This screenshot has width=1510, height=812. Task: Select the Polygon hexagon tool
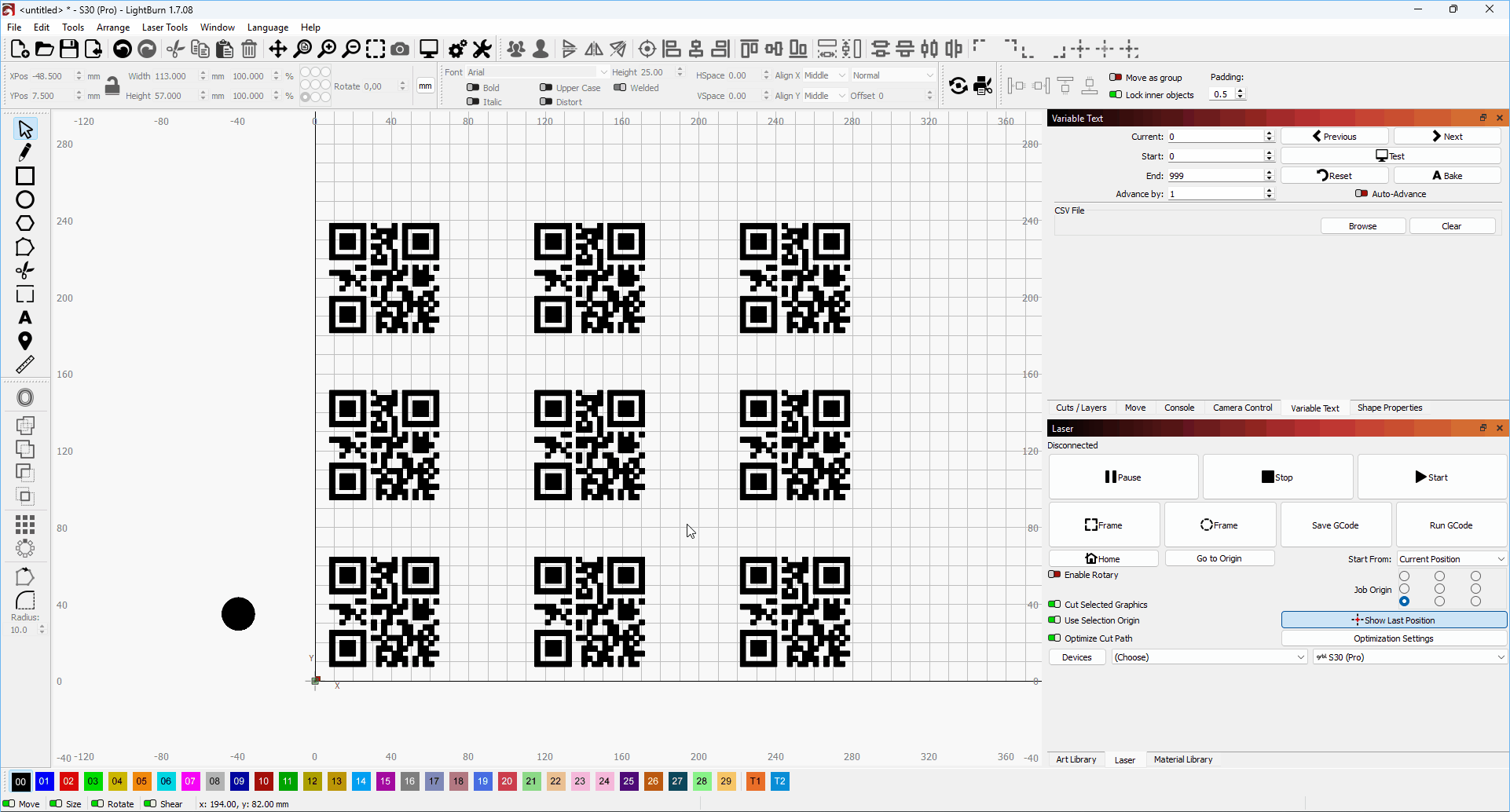coord(25,223)
